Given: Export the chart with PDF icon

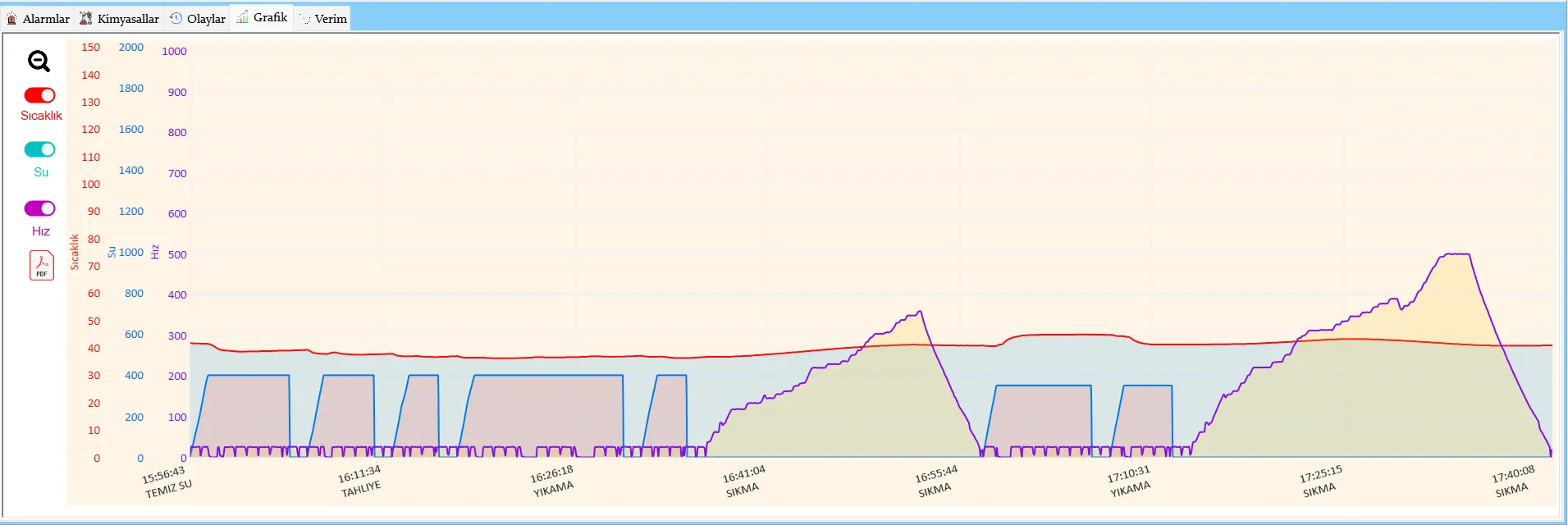Looking at the screenshot, I should [x=41, y=265].
